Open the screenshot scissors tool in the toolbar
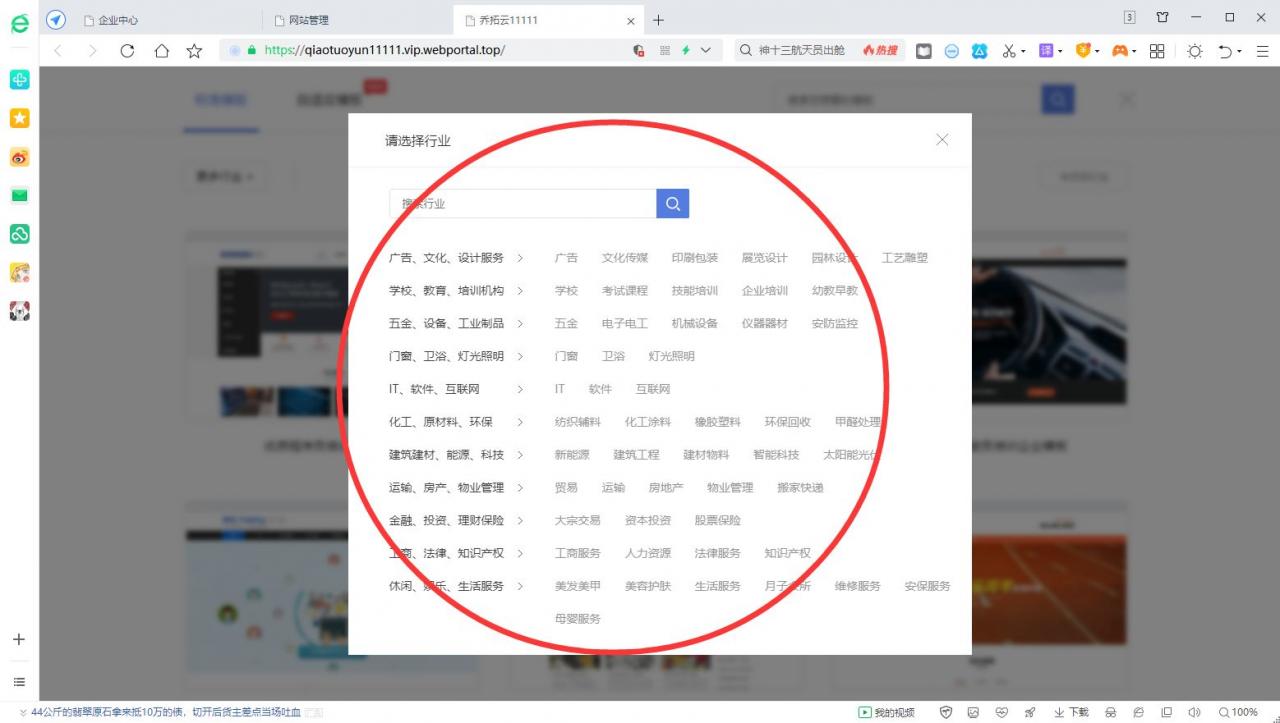This screenshot has height=723, width=1280. click(x=1008, y=50)
